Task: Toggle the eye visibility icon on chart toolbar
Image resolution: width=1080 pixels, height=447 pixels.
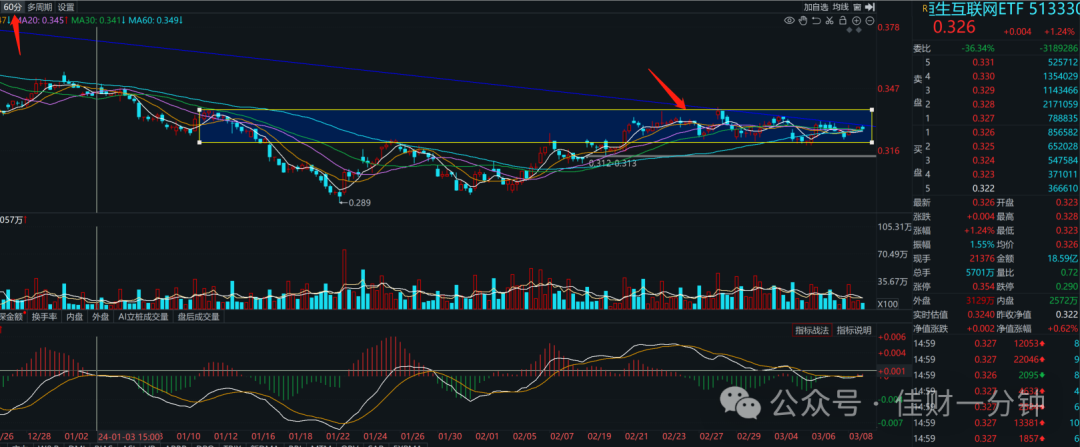Action: coord(789,21)
